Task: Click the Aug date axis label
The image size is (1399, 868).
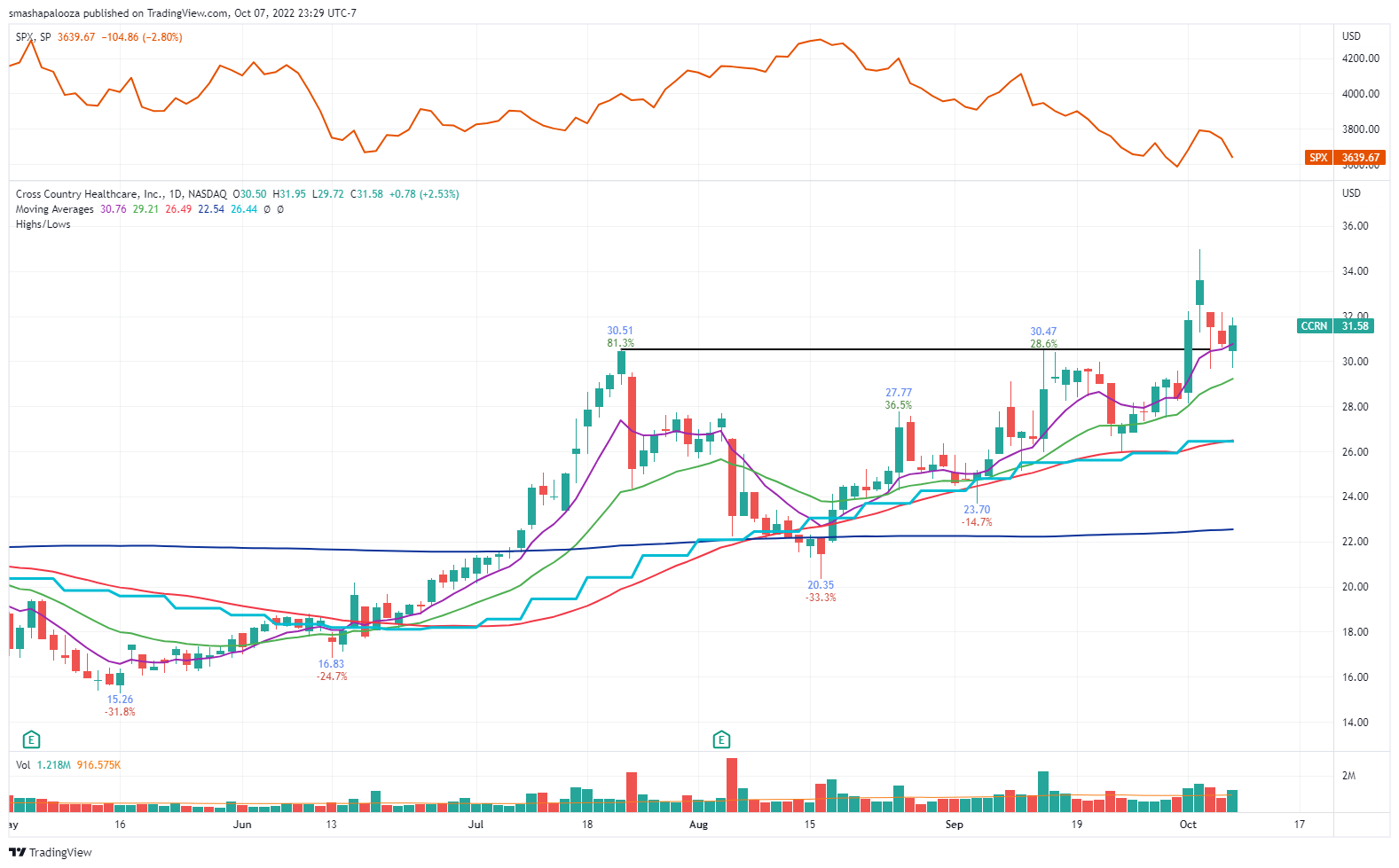Action: pos(698,825)
